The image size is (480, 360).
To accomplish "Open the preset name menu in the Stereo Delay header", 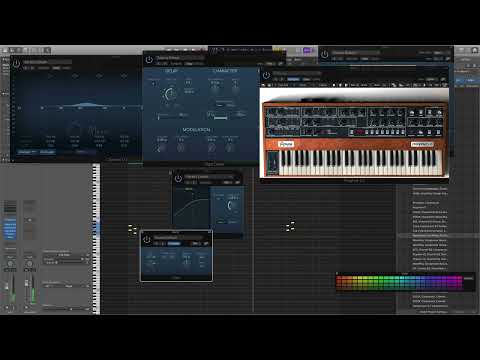I will [180, 58].
